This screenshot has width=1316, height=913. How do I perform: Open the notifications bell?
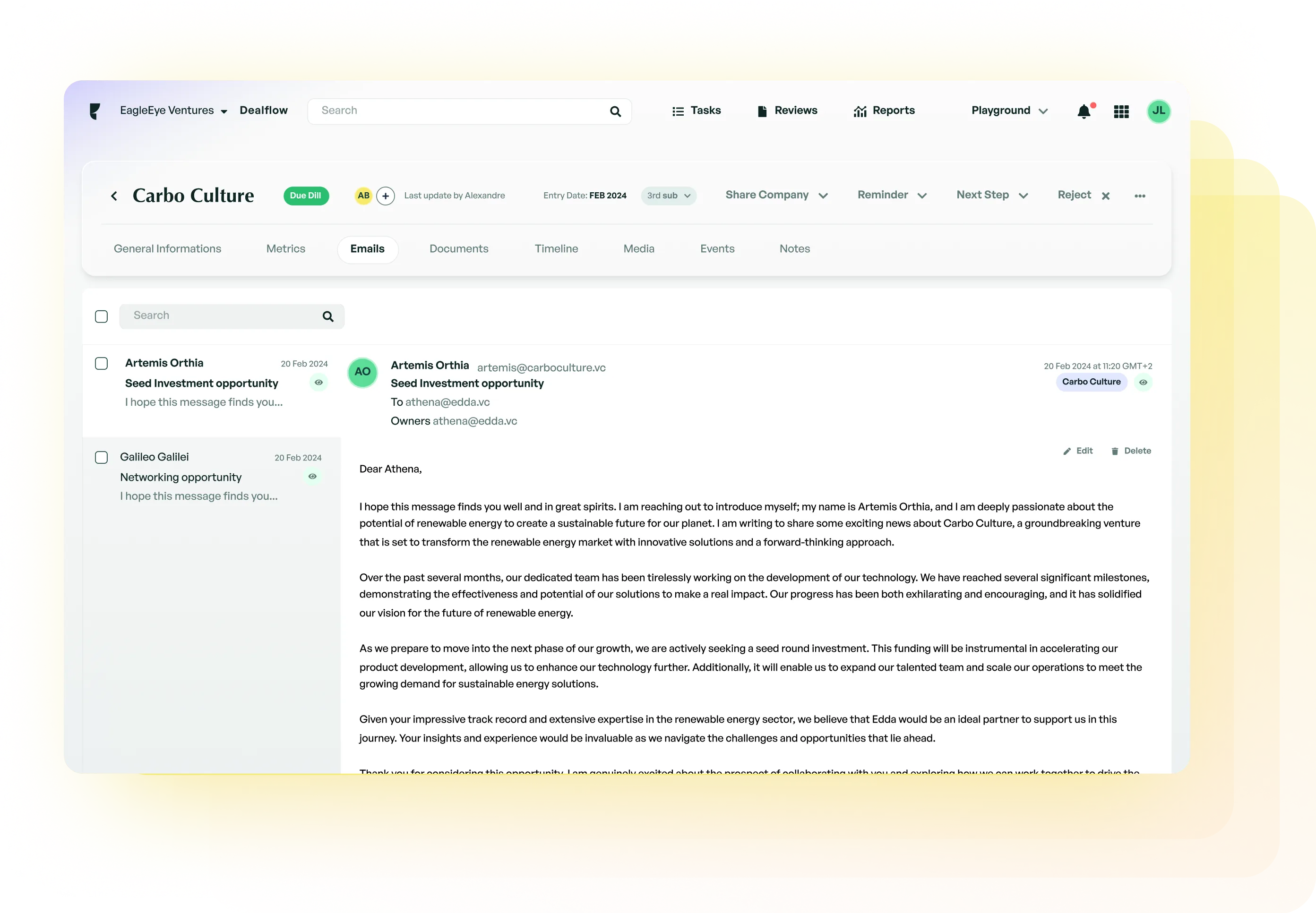coord(1083,111)
